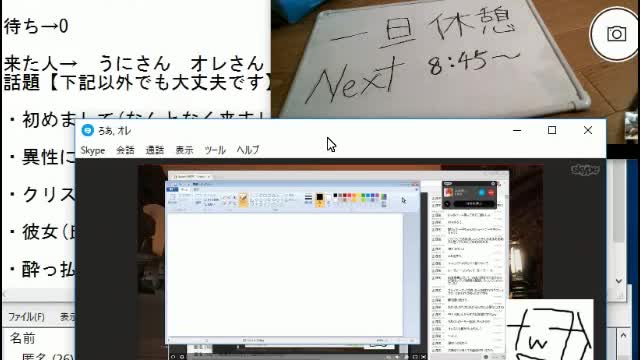Open the ヘルプ menu in Skype

click(x=248, y=150)
